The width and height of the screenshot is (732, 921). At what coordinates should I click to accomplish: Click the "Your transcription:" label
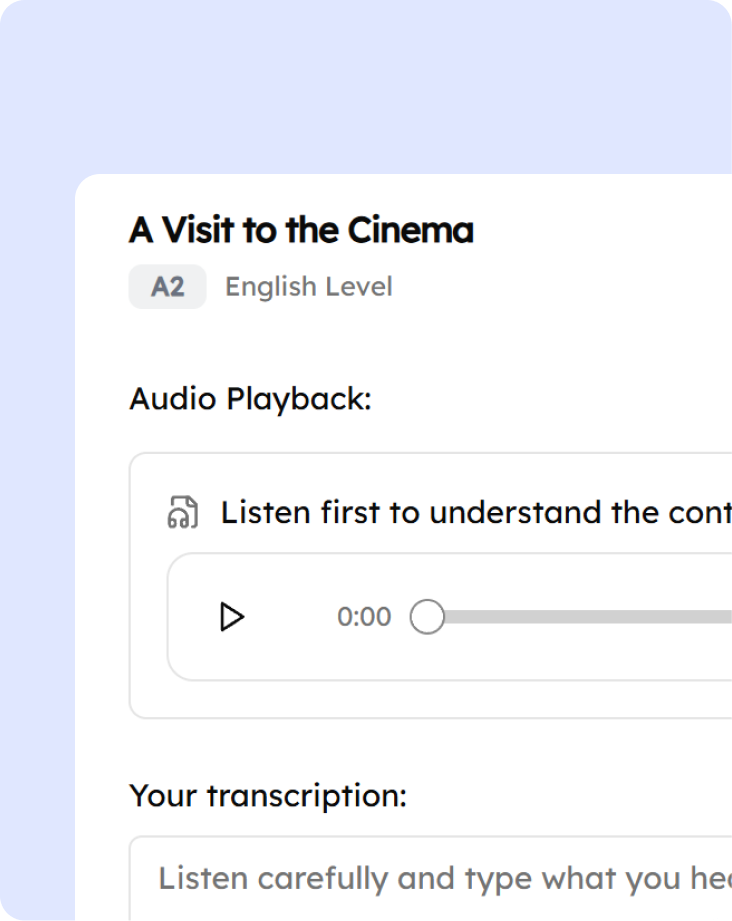point(268,796)
